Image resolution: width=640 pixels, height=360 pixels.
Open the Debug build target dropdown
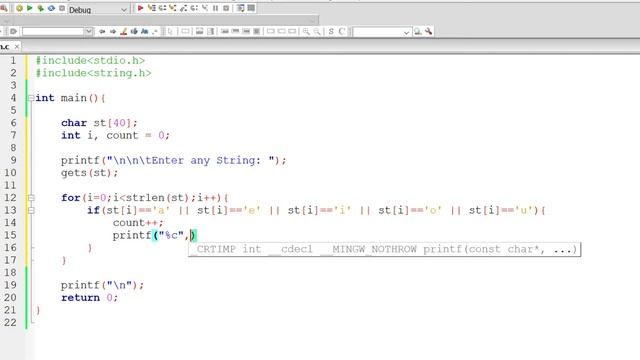coord(98,9)
